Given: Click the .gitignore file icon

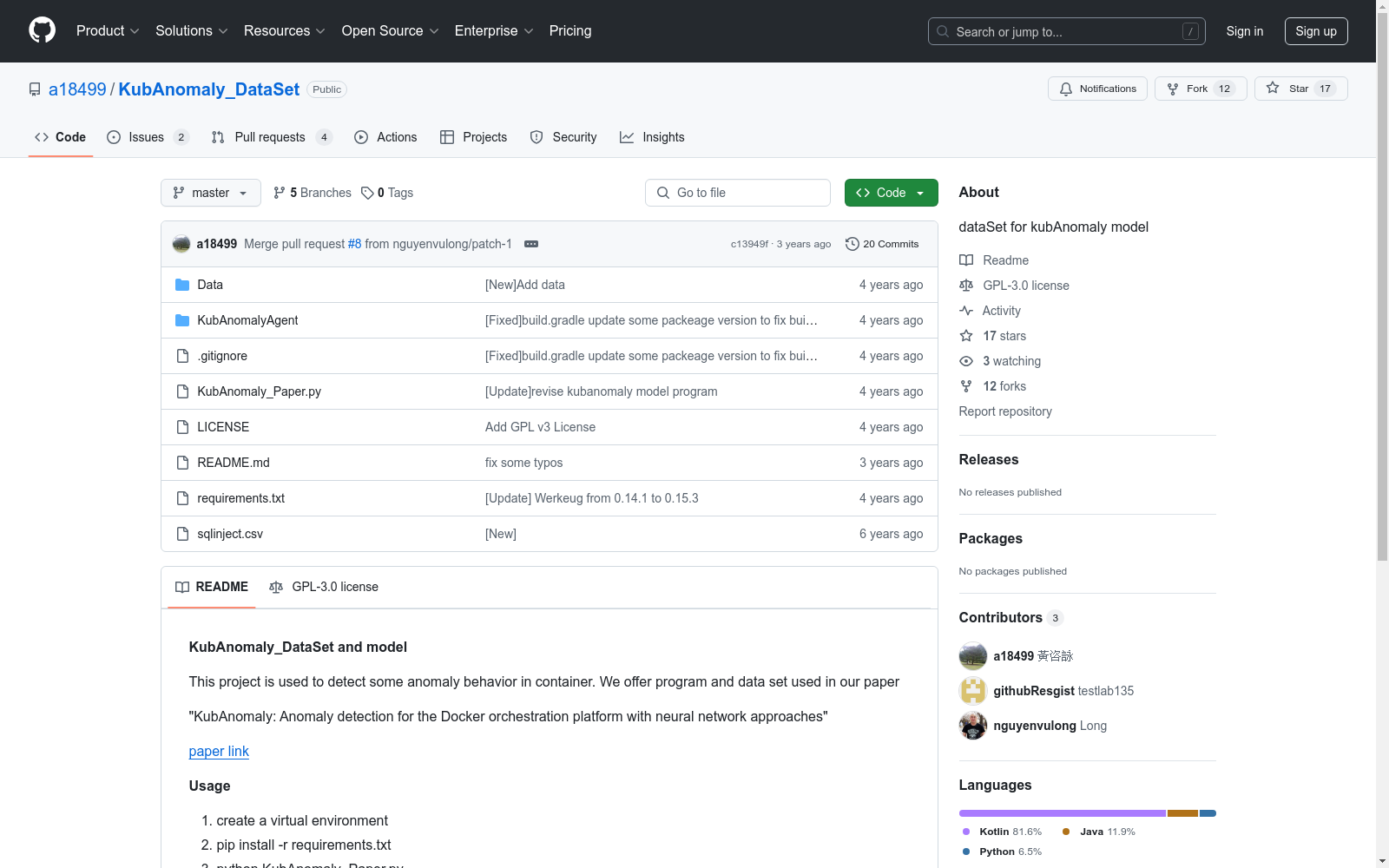Looking at the screenshot, I should point(182,356).
